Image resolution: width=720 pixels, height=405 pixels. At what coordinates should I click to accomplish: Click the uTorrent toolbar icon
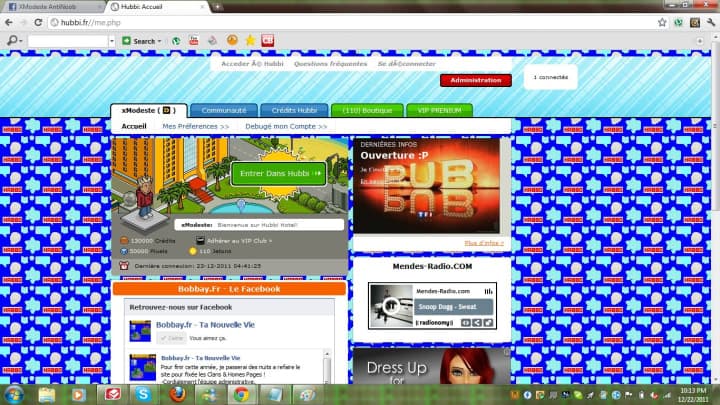coord(176,41)
